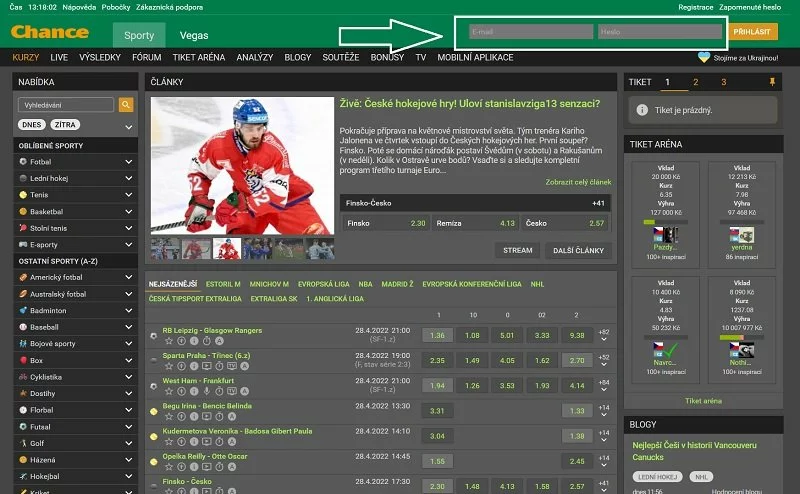Select Finsko odds 2.30 in article box
Screen dimensions: 800x494
[386, 223]
